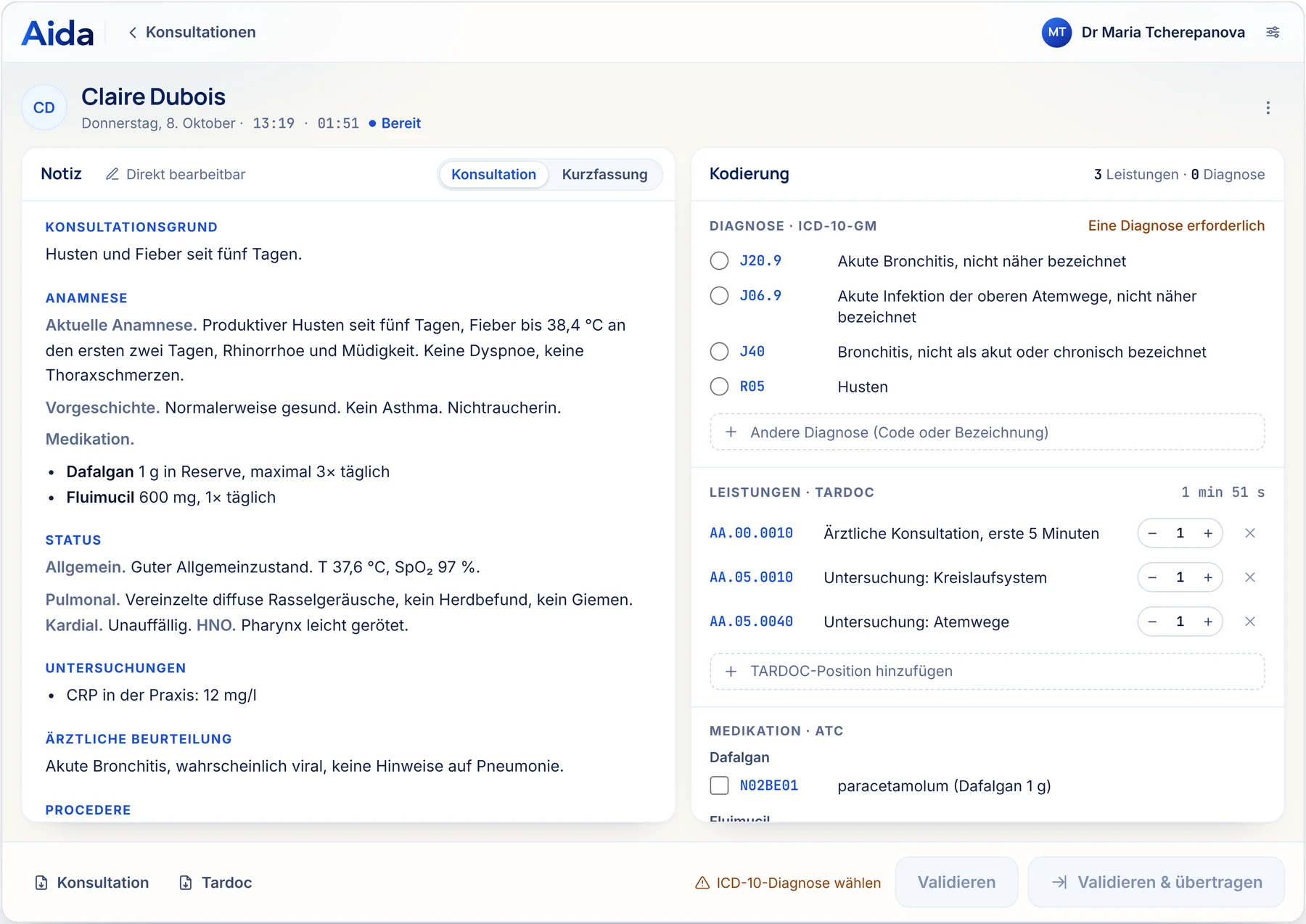Open the three-dot patient options menu

[1268, 107]
